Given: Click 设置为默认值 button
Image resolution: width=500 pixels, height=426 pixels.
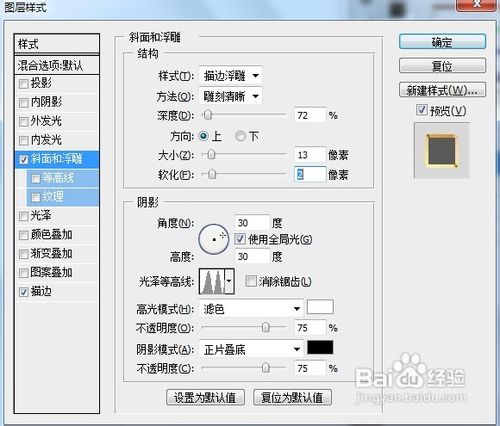Looking at the screenshot, I should click(x=205, y=397).
